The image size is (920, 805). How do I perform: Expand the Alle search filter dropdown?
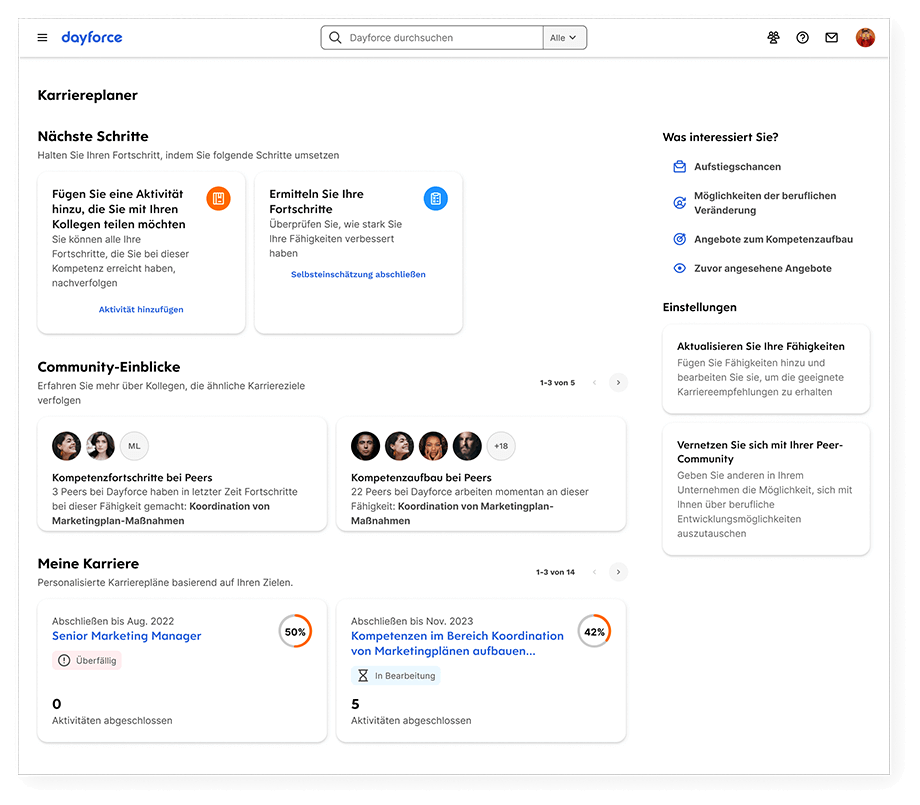pyautogui.click(x=564, y=38)
